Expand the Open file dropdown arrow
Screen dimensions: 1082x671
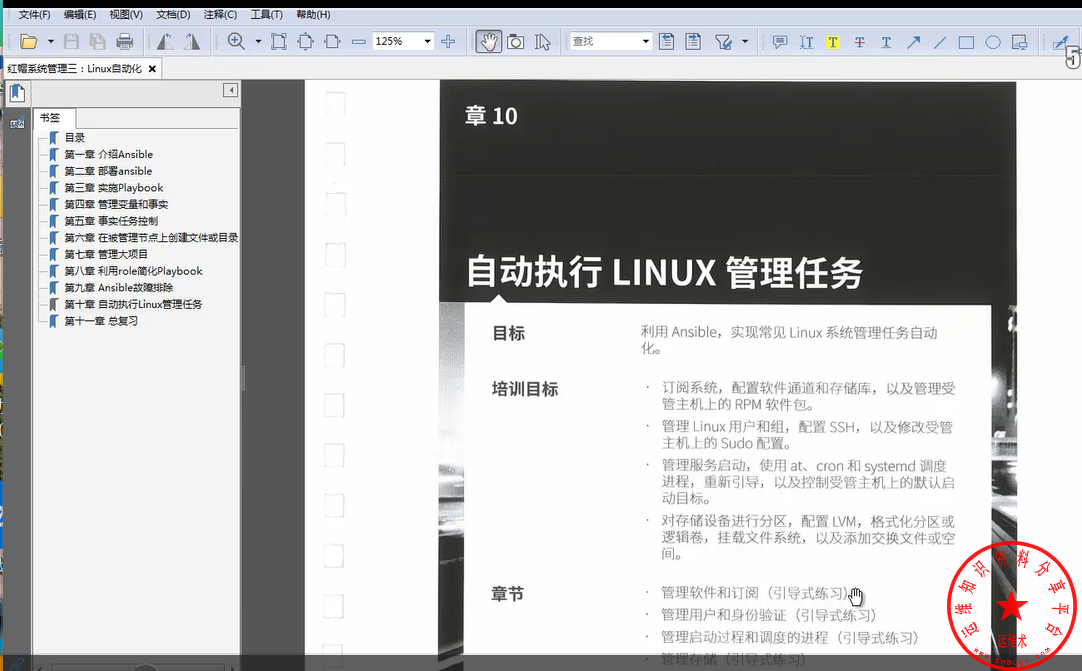[49, 42]
